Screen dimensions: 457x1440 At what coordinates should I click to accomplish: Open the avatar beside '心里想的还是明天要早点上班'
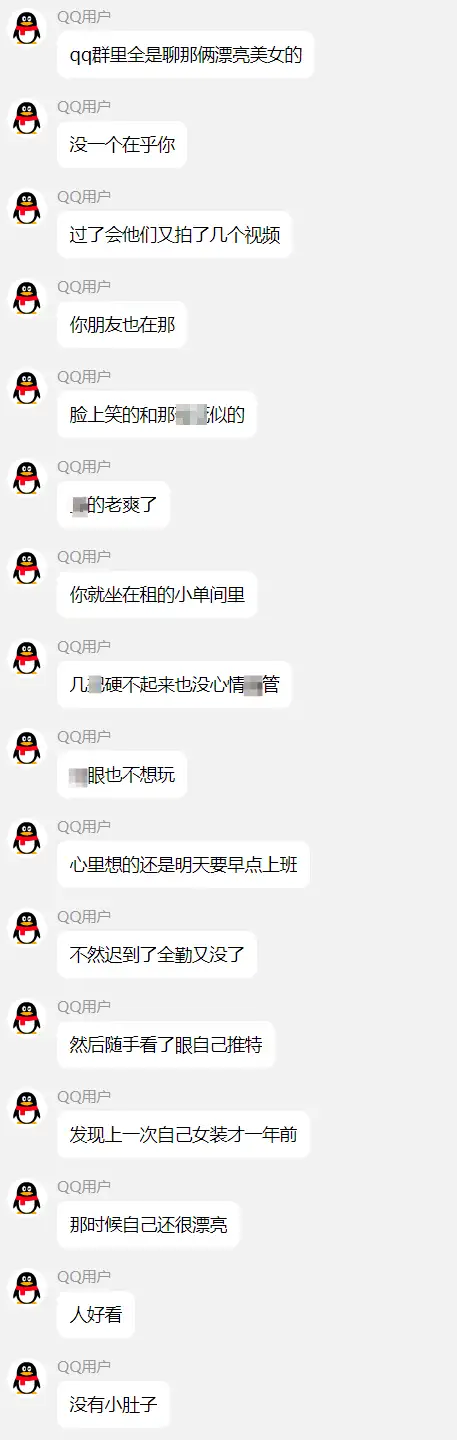coord(27,838)
